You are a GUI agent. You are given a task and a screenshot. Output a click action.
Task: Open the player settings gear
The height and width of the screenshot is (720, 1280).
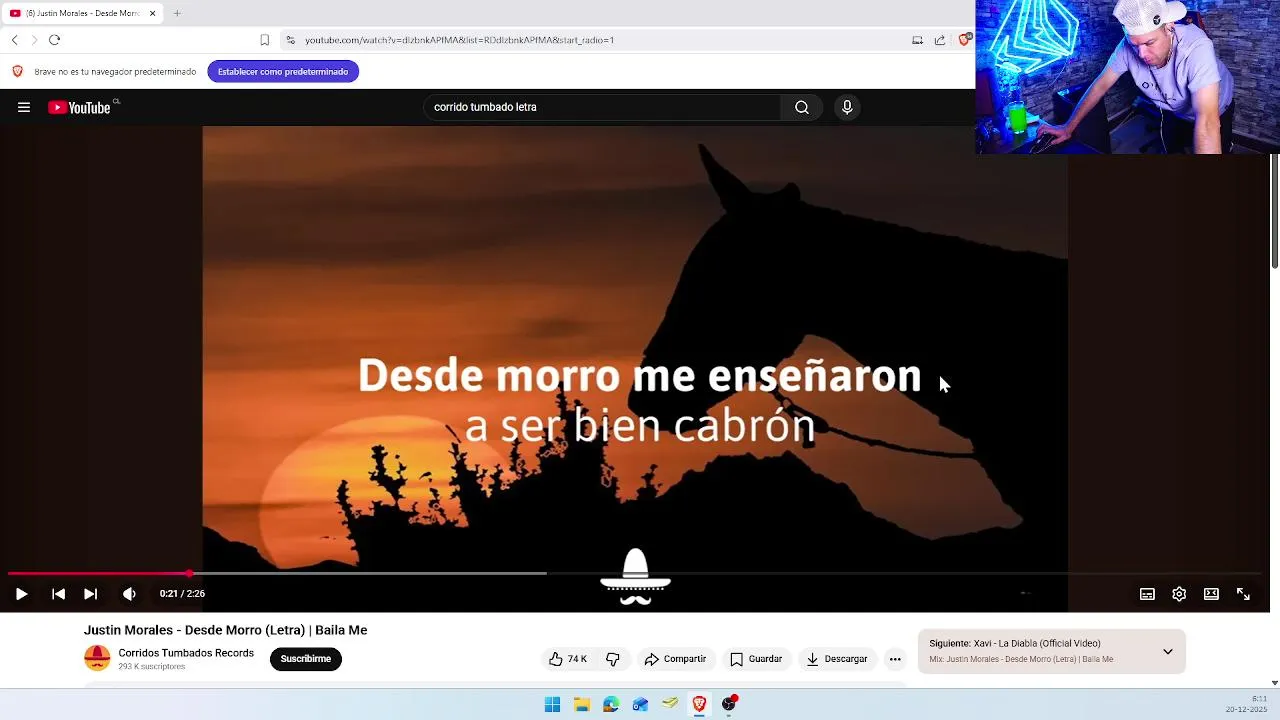[x=1179, y=593]
